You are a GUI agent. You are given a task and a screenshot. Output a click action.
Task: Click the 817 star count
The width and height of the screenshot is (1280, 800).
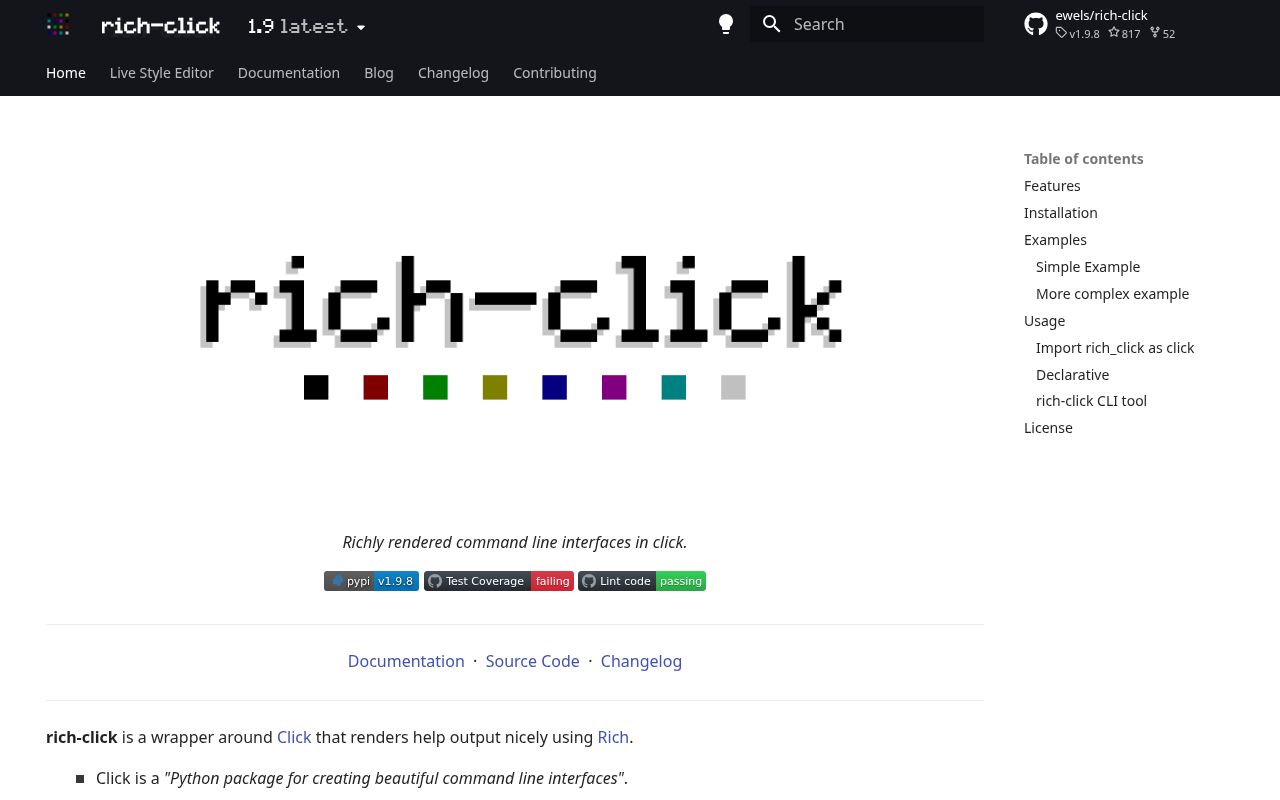coord(1124,34)
